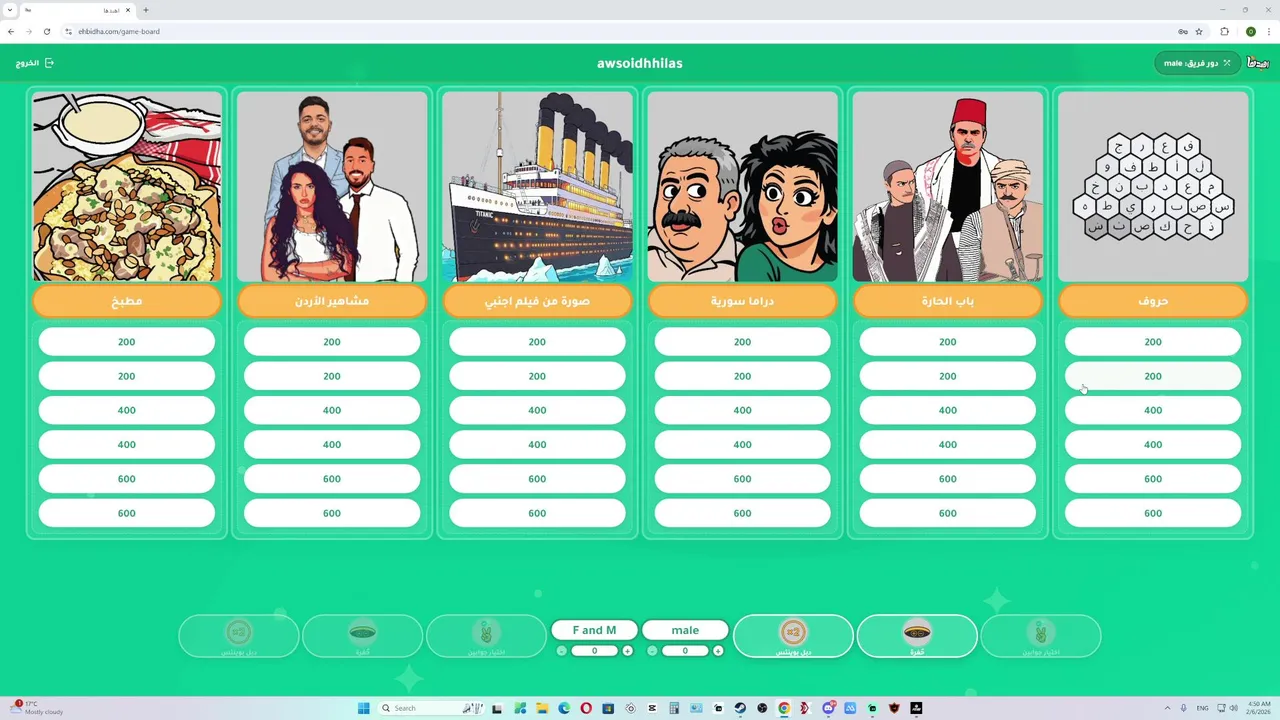Open Chrome three-dot menu
1280x720 pixels.
coord(1268,31)
